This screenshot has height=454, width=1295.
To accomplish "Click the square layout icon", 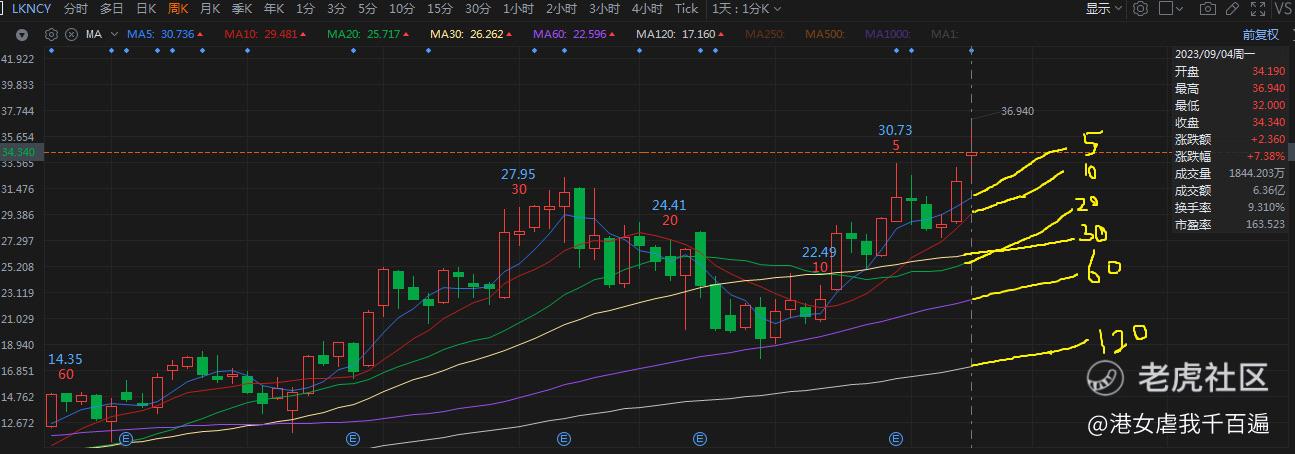I will pos(1166,8).
